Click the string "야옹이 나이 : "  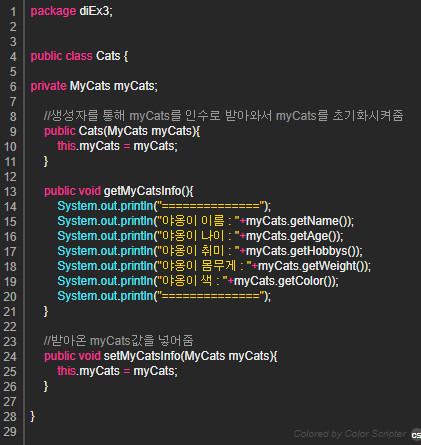pyautogui.click(x=198, y=236)
